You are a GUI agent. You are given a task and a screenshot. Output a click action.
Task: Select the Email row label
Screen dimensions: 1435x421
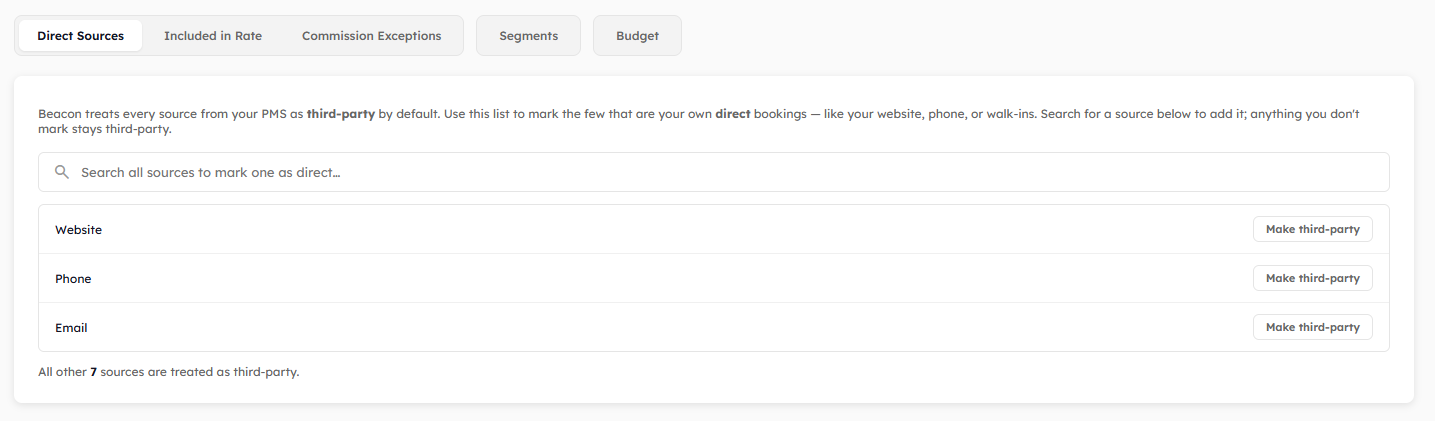click(71, 328)
